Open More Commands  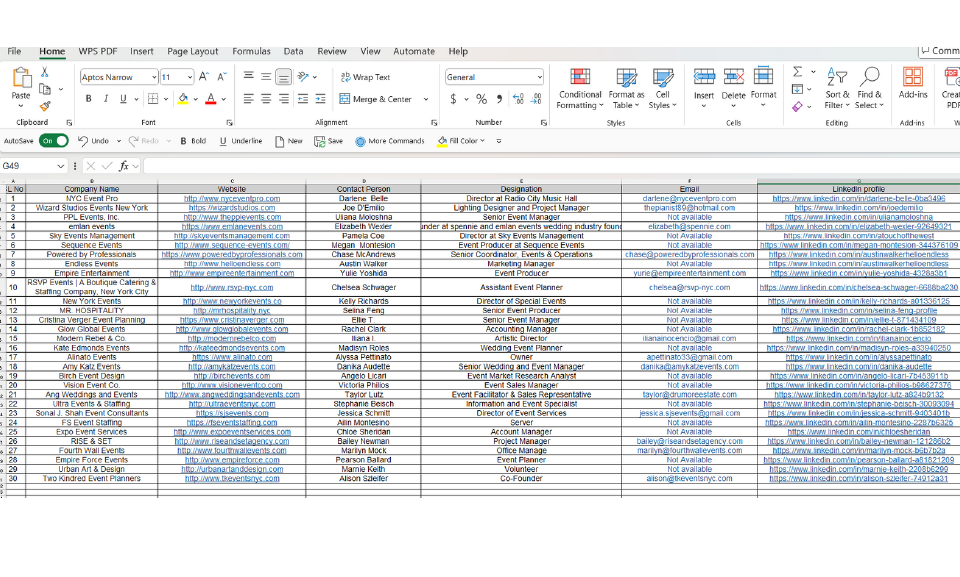pyautogui.click(x=390, y=141)
